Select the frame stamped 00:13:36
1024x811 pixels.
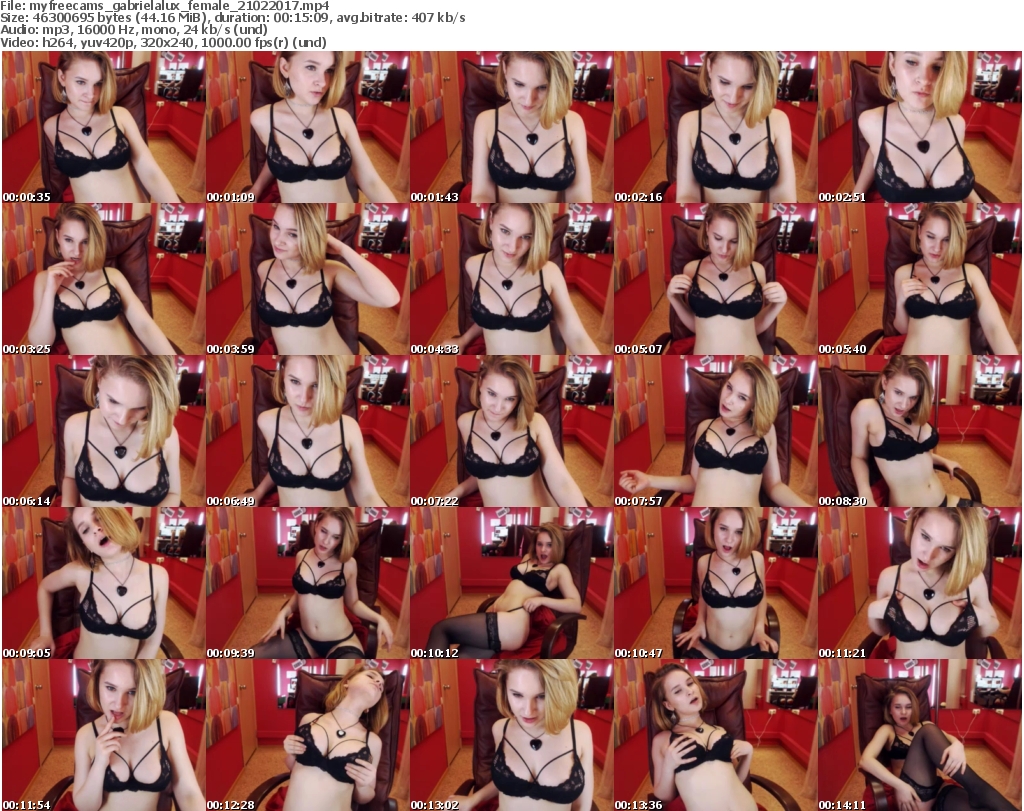pos(715,735)
